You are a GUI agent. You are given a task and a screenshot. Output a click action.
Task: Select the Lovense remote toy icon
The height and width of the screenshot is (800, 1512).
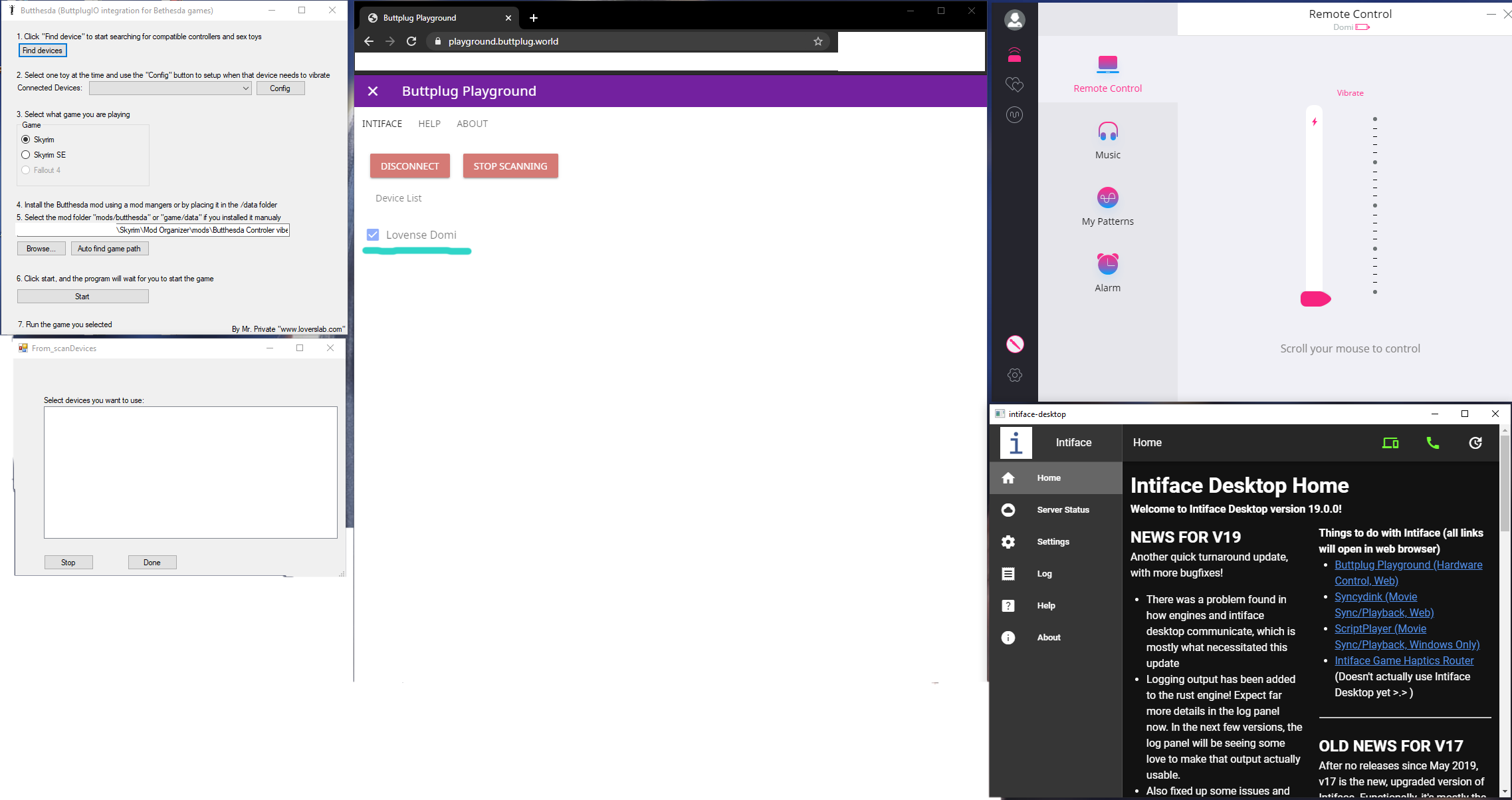(x=1014, y=55)
